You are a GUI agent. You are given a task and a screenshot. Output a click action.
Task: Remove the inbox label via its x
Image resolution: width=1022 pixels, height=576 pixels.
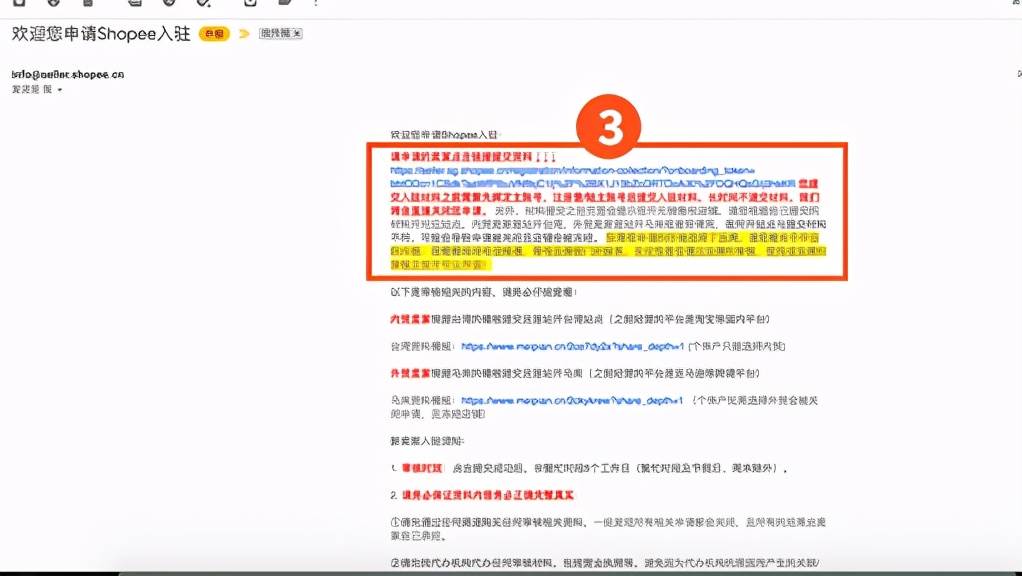click(297, 33)
